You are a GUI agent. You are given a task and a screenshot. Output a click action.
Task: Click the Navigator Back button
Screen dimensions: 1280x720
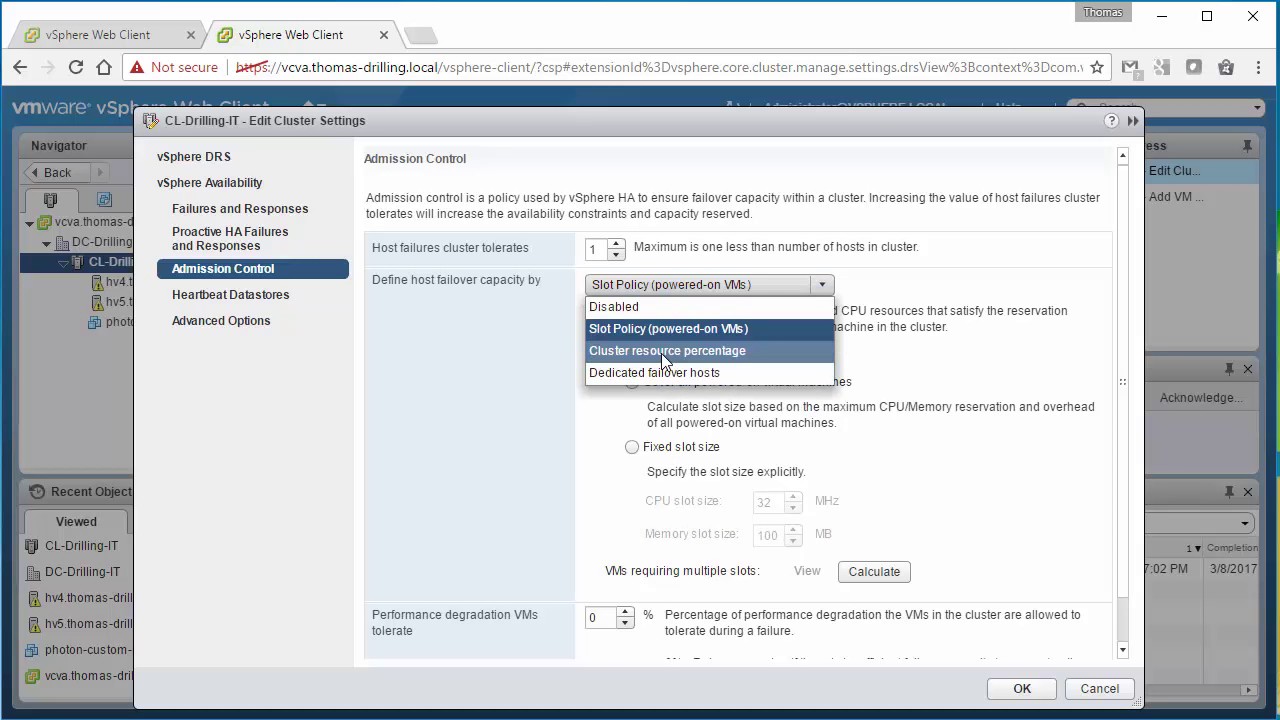(58, 173)
